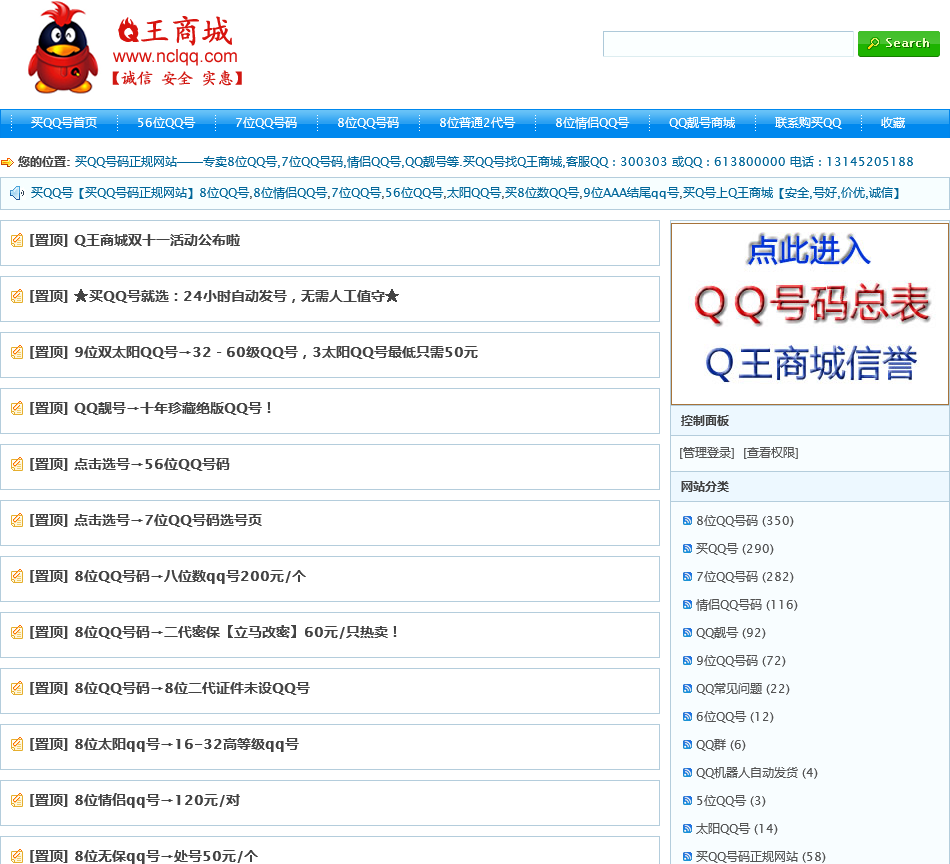This screenshot has height=864, width=950.
Task: Click the 查看权限 link
Action: [771, 453]
